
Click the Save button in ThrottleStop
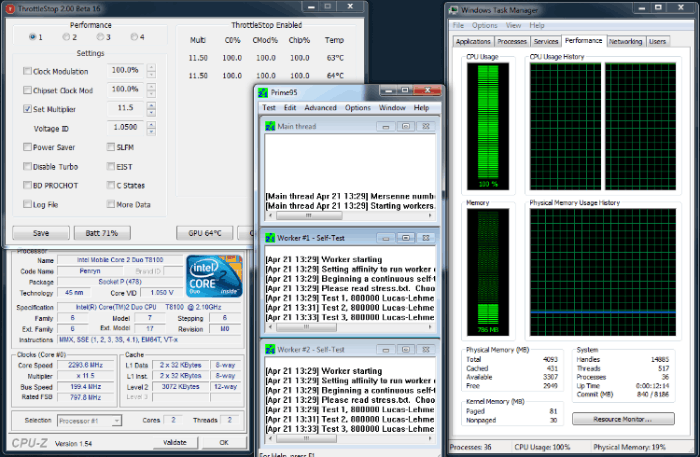click(41, 233)
